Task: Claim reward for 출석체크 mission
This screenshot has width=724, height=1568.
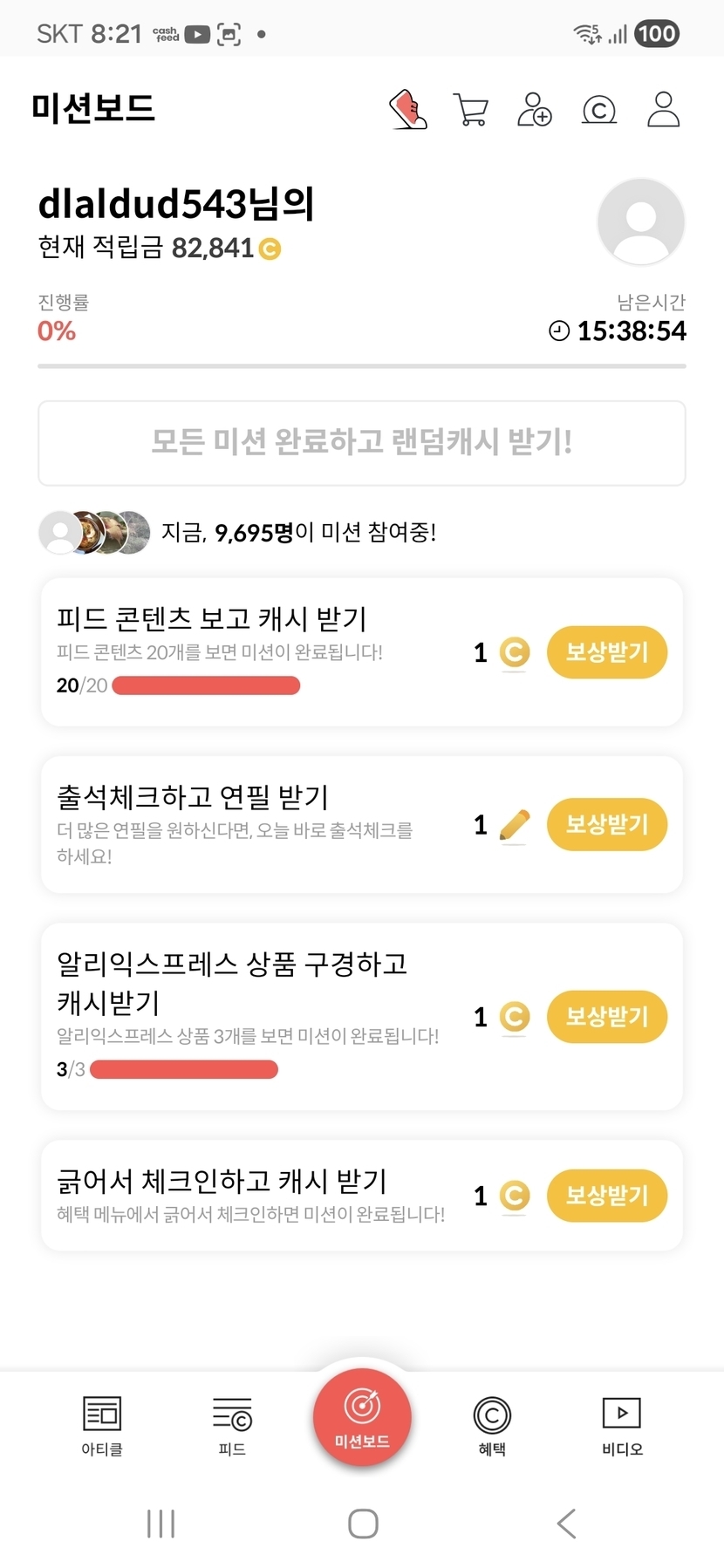Action: pyautogui.click(x=606, y=825)
